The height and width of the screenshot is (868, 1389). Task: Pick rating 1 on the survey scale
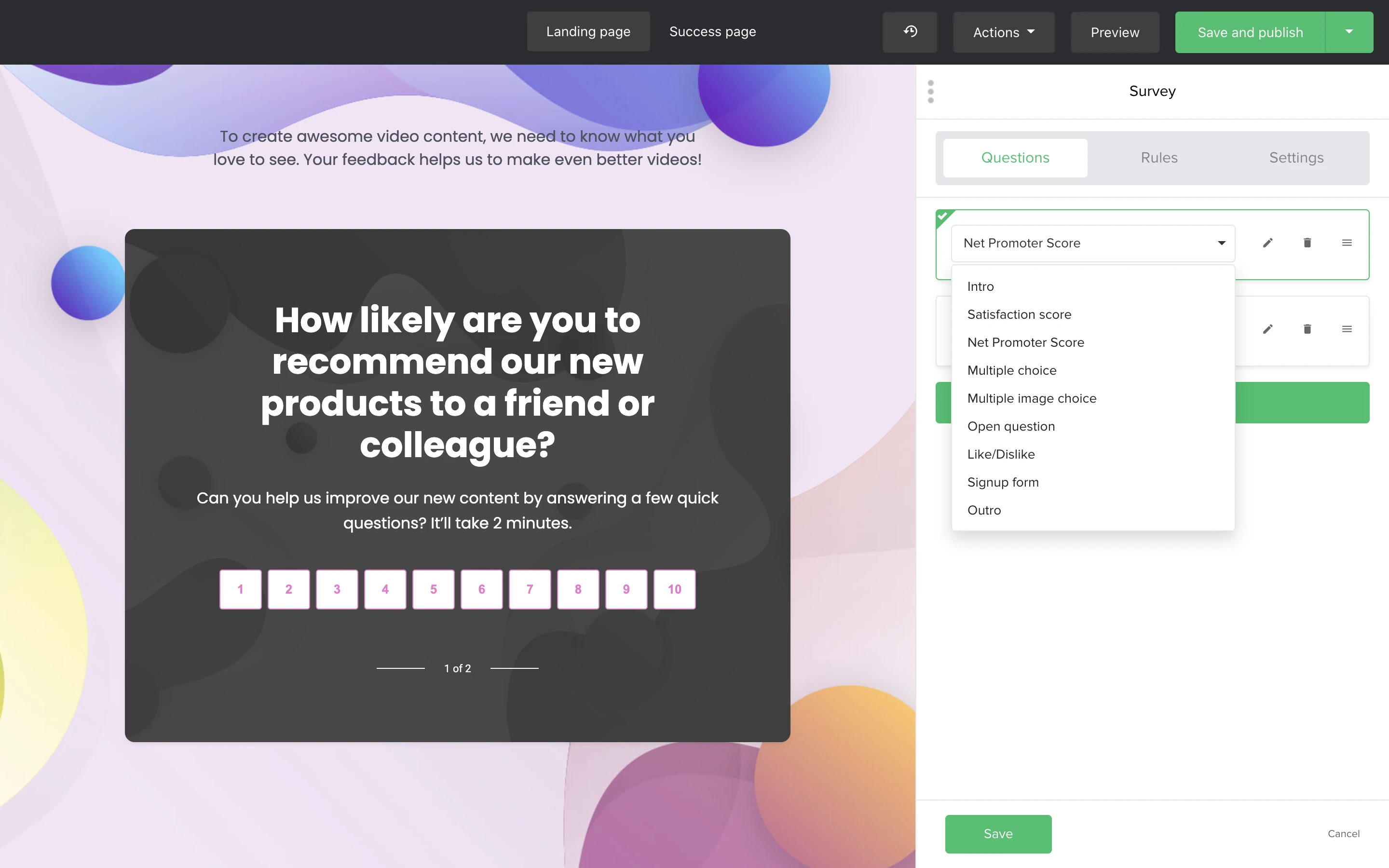pyautogui.click(x=240, y=589)
